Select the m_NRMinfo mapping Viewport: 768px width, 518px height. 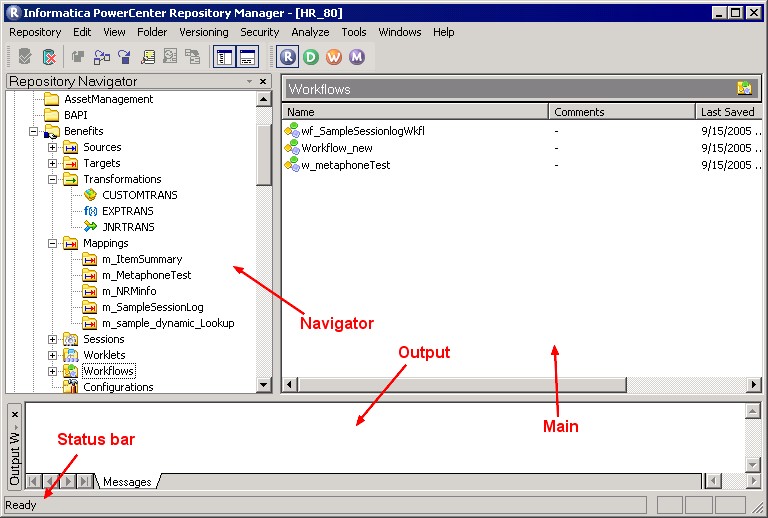(x=129, y=291)
